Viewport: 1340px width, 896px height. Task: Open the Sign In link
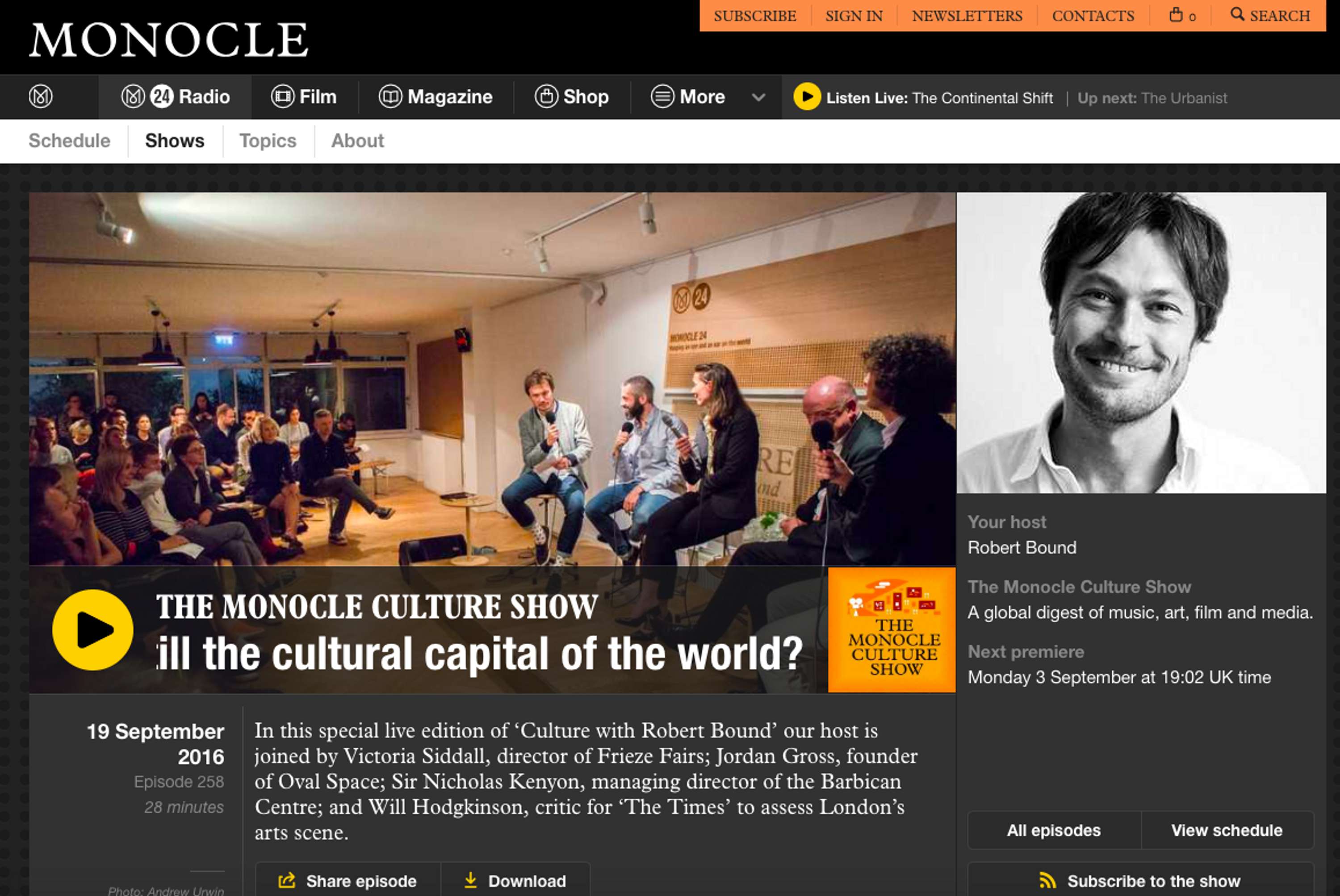854,16
